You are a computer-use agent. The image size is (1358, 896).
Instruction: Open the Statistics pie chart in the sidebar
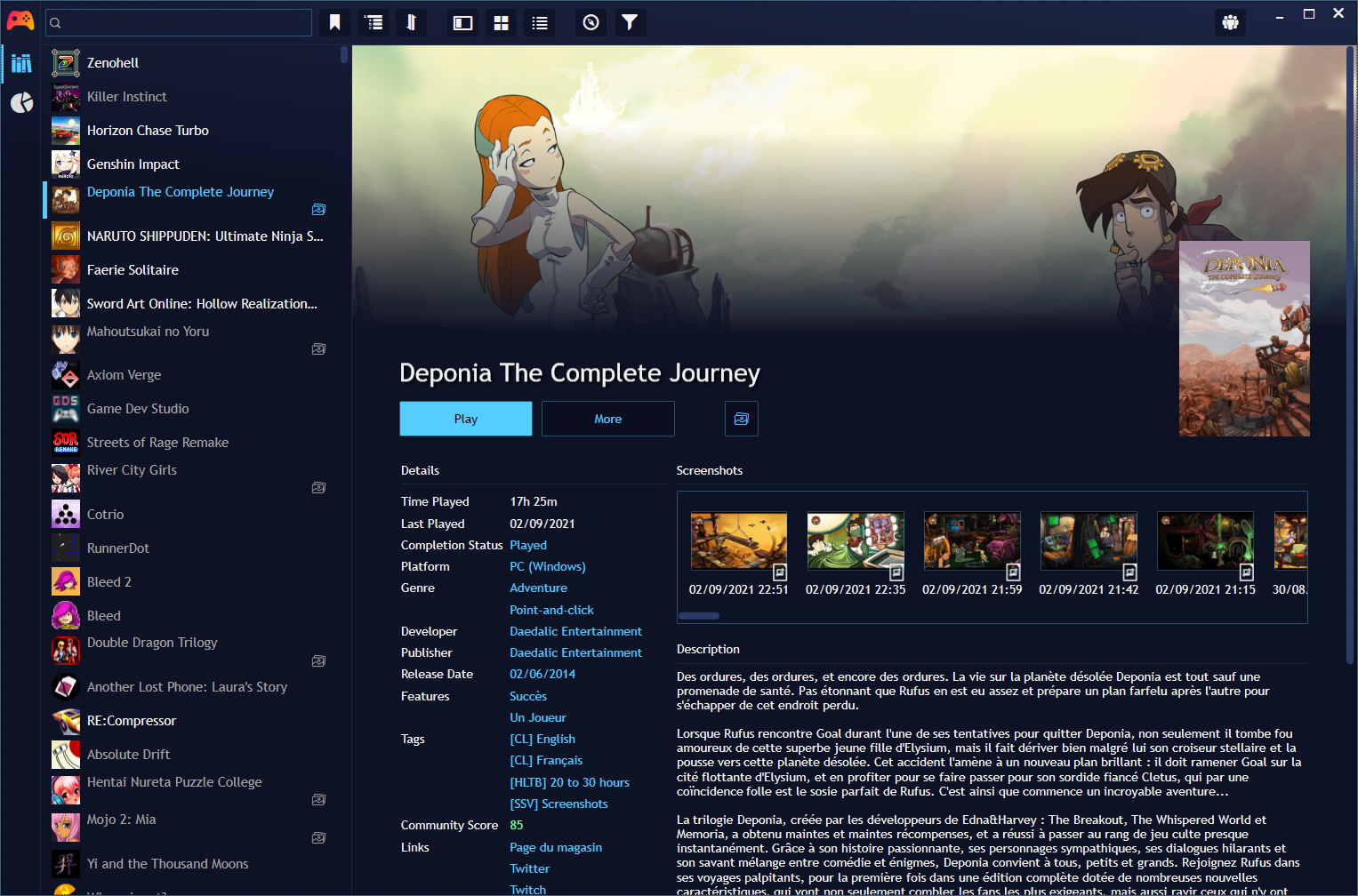[x=21, y=103]
